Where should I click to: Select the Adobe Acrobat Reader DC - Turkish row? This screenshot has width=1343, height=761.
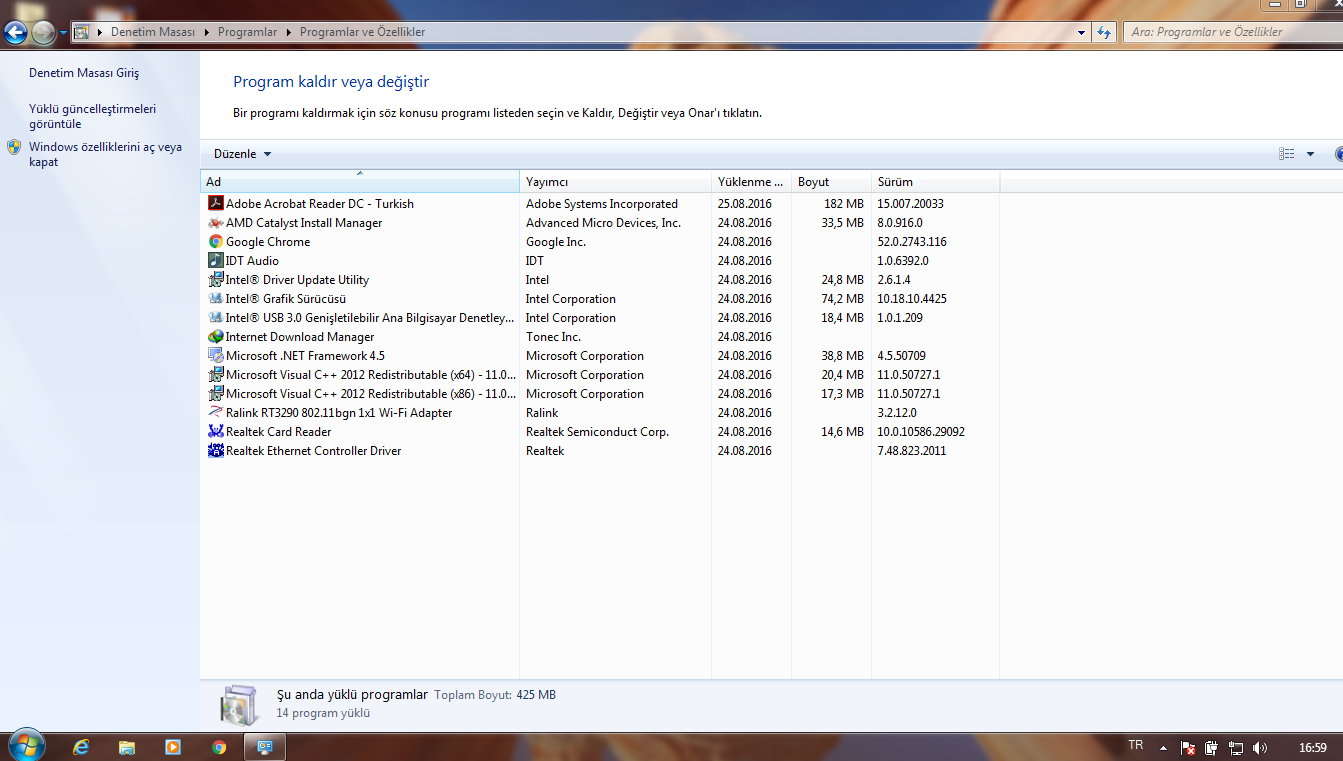(600, 203)
